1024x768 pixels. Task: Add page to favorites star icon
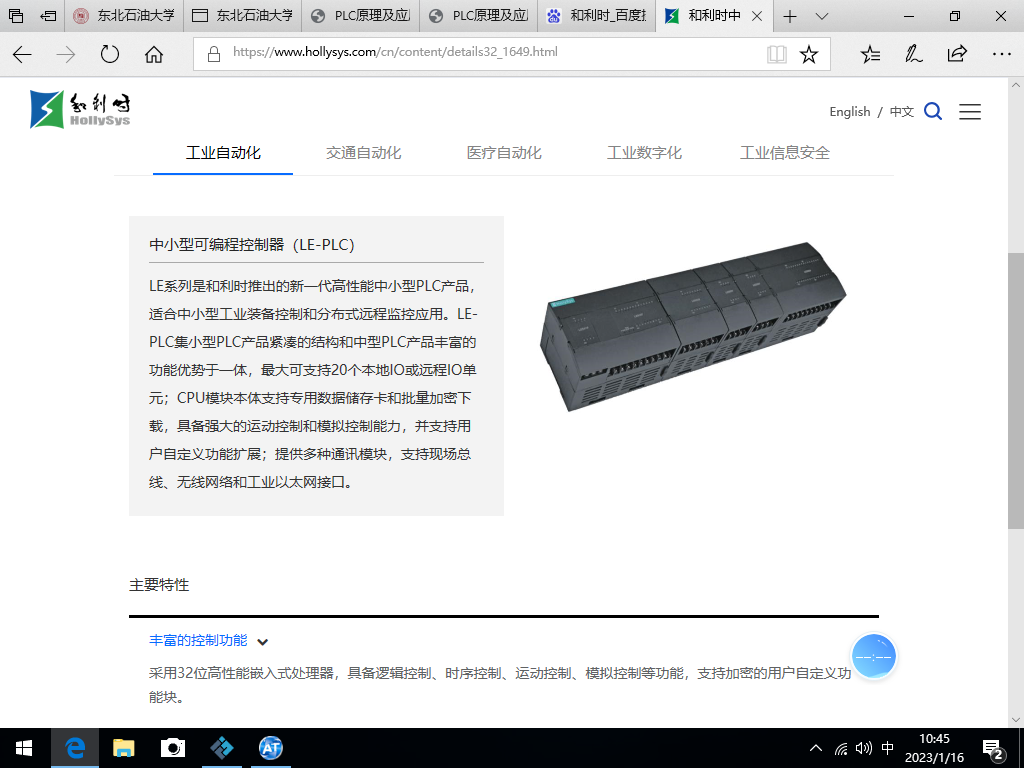pyautogui.click(x=809, y=54)
